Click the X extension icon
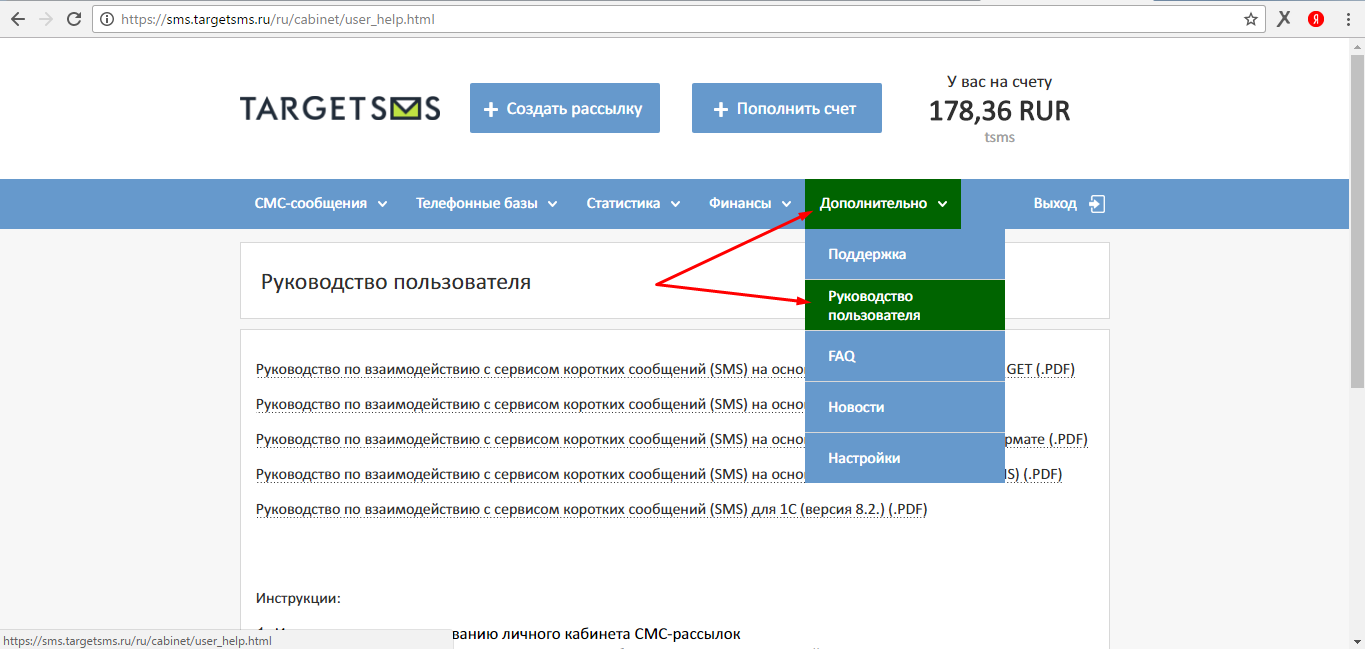The image size is (1365, 649). (x=1285, y=19)
